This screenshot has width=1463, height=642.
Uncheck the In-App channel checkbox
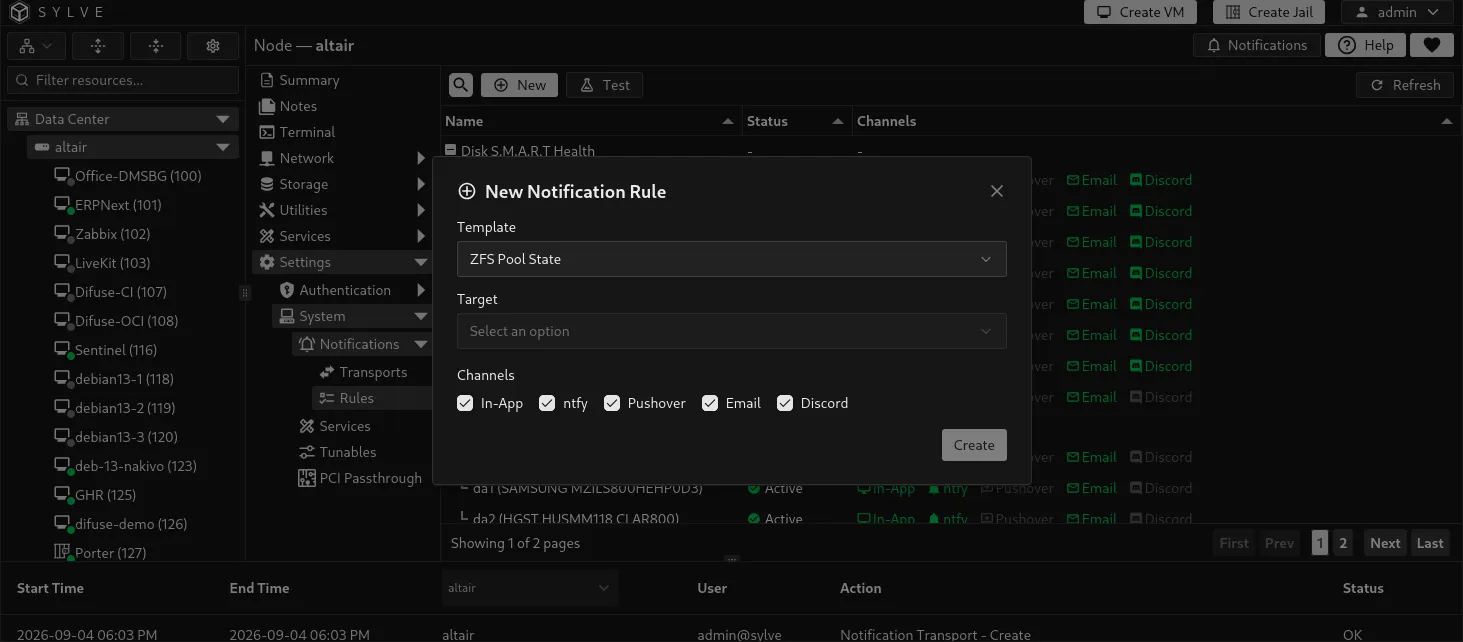[x=465, y=403]
